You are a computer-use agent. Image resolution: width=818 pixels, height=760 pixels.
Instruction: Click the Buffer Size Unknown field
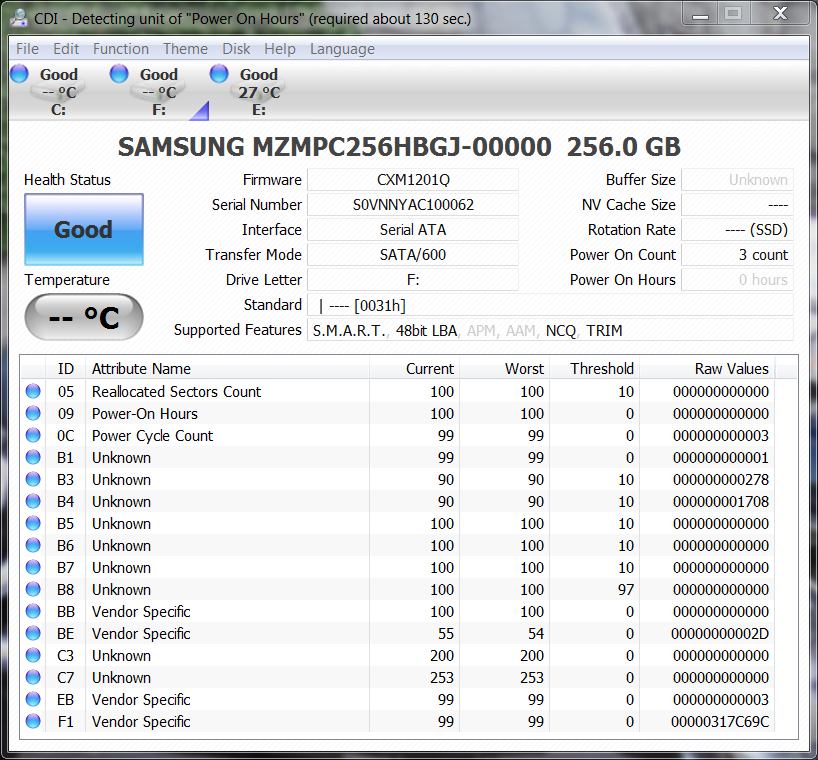(x=738, y=180)
